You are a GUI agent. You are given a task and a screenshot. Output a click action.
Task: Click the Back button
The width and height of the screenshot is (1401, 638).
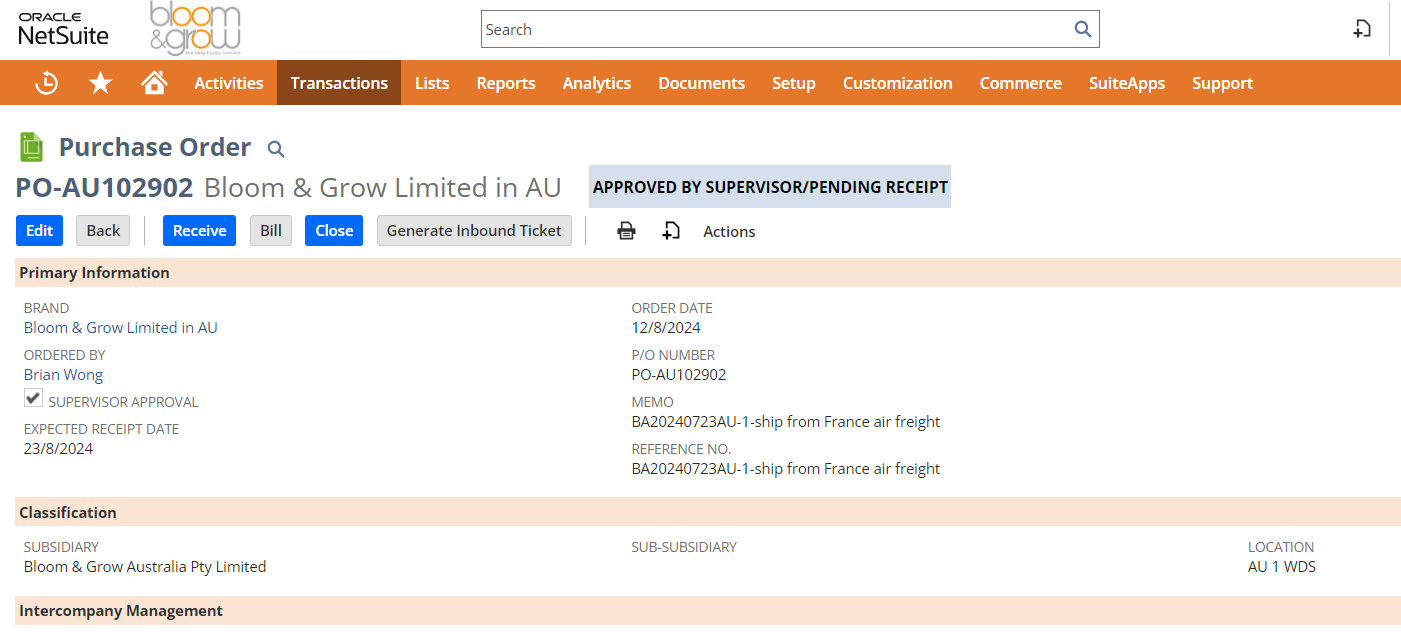103,230
